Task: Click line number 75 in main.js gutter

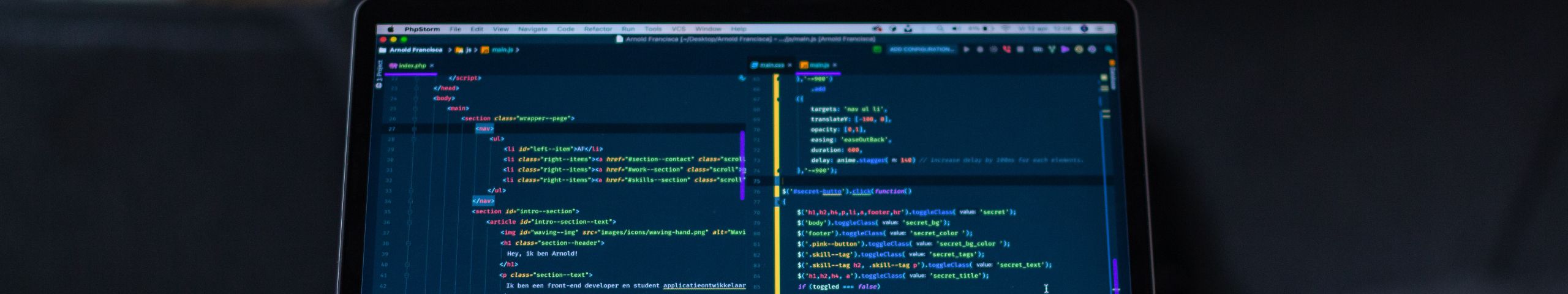Action: pos(756,181)
